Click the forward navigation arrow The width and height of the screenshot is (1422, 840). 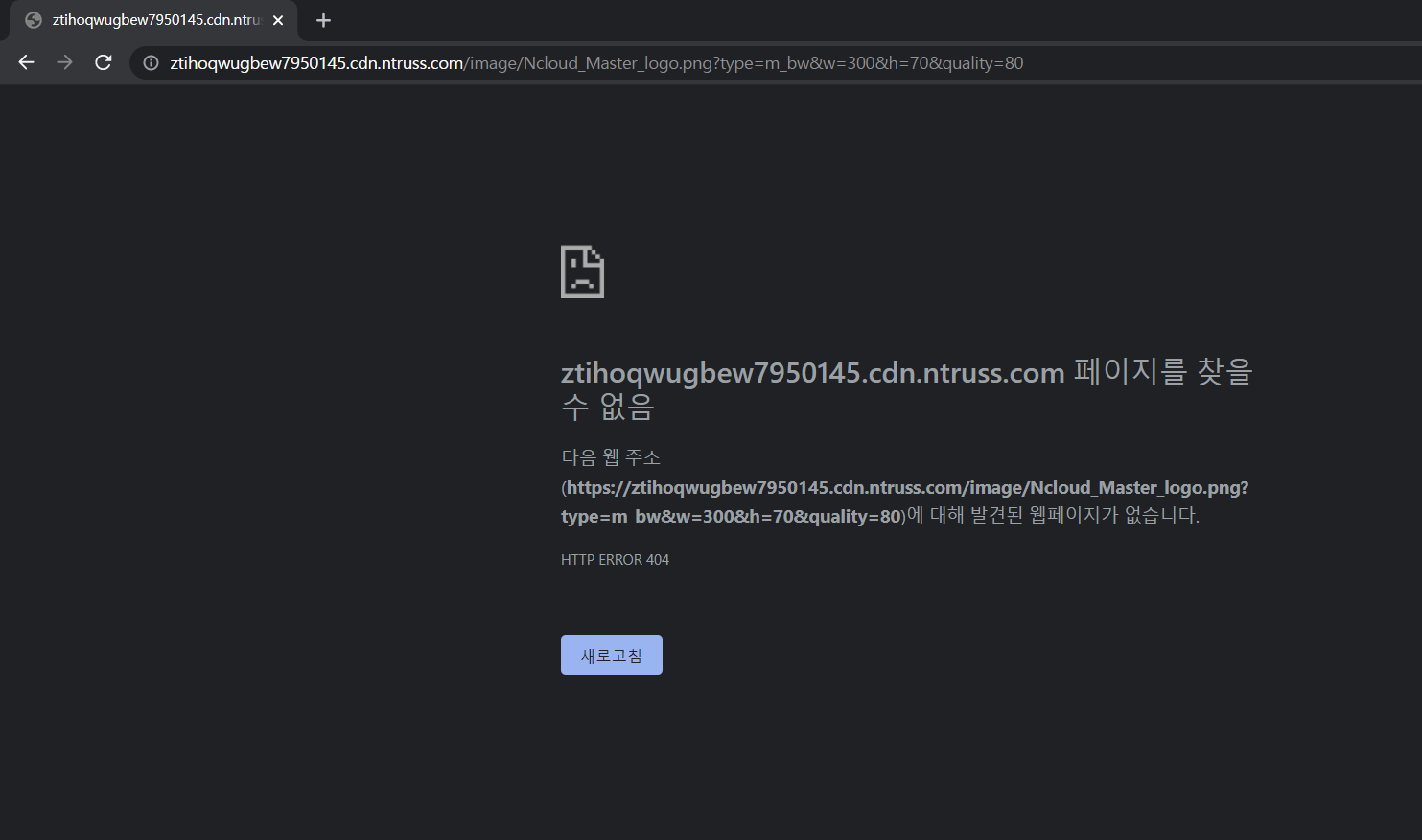pyautogui.click(x=63, y=61)
